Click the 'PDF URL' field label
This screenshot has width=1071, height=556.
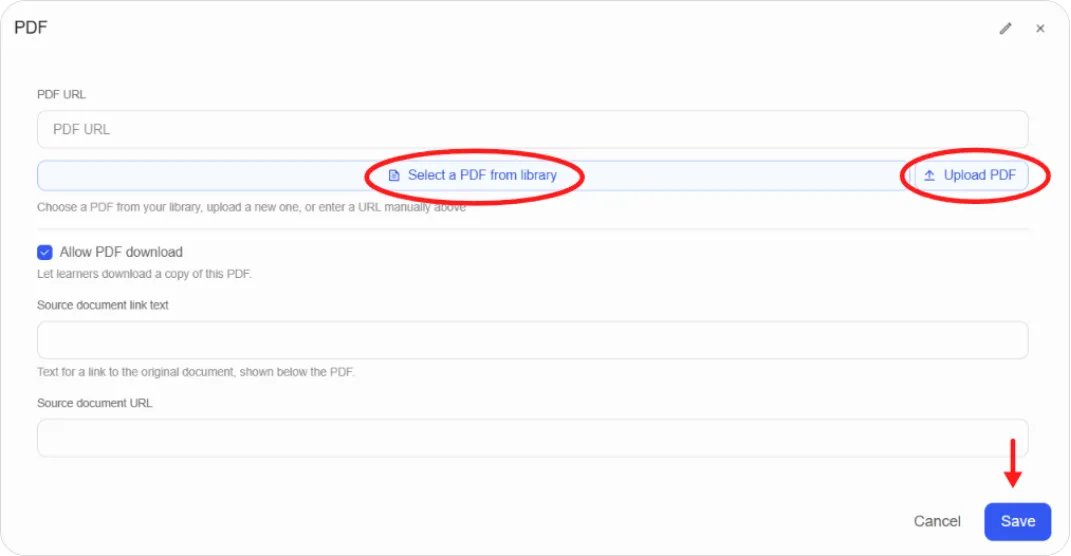click(61, 94)
